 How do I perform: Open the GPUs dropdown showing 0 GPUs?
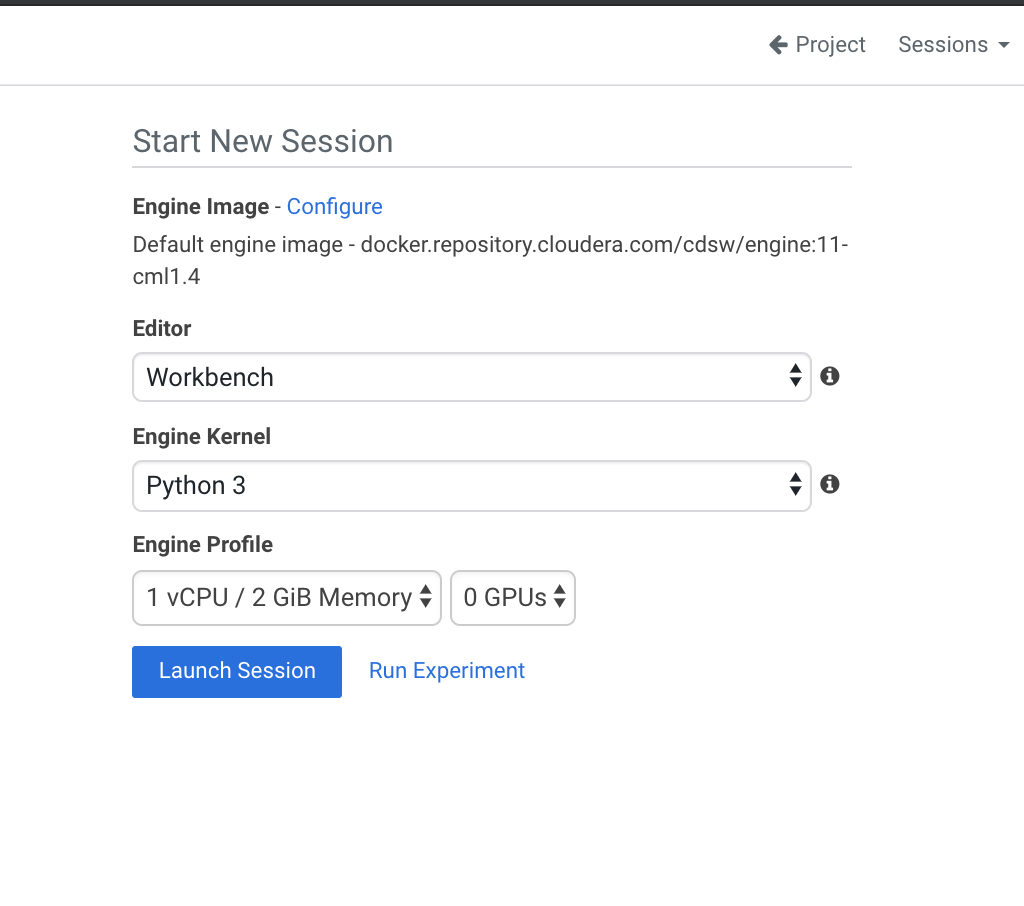tap(505, 597)
